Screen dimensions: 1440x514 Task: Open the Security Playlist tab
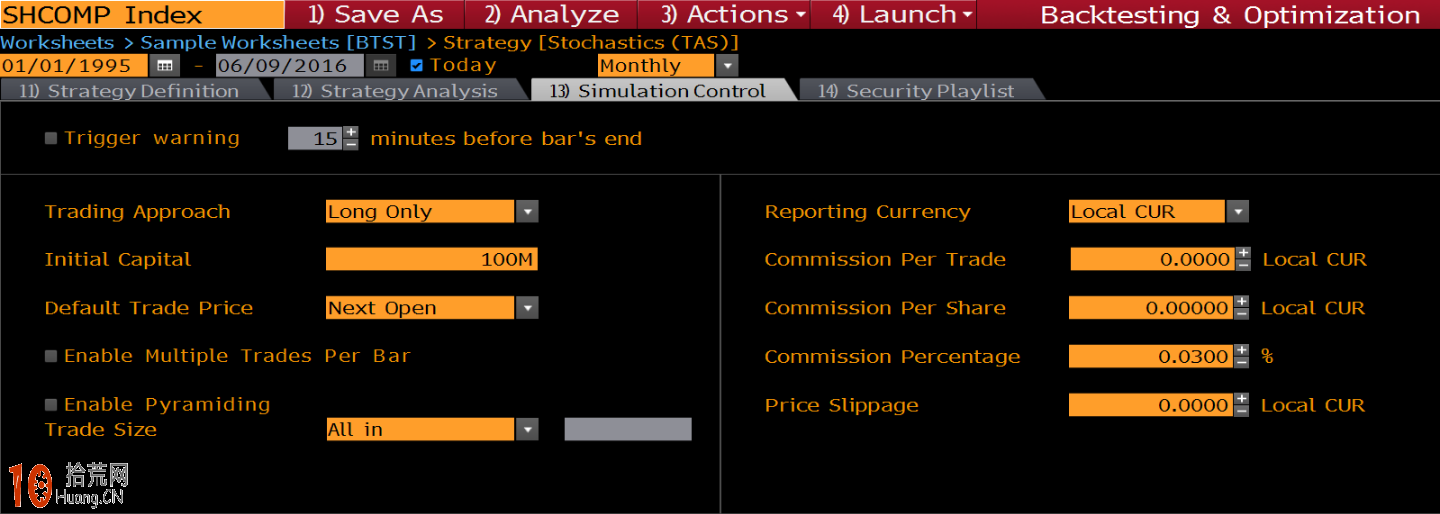pos(917,91)
